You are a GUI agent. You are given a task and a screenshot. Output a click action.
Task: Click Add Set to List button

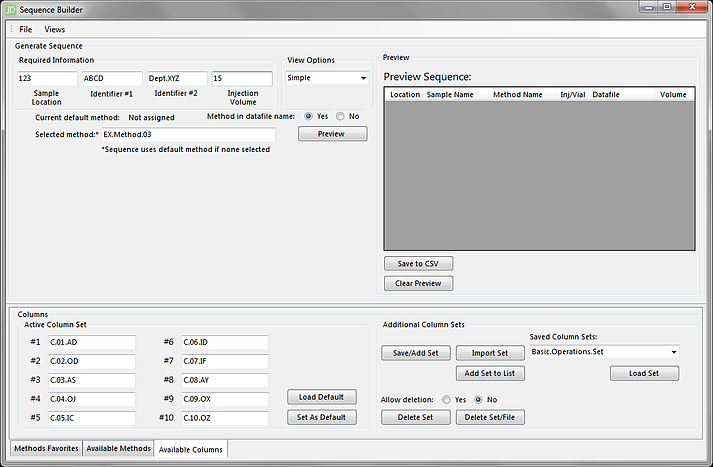point(490,373)
